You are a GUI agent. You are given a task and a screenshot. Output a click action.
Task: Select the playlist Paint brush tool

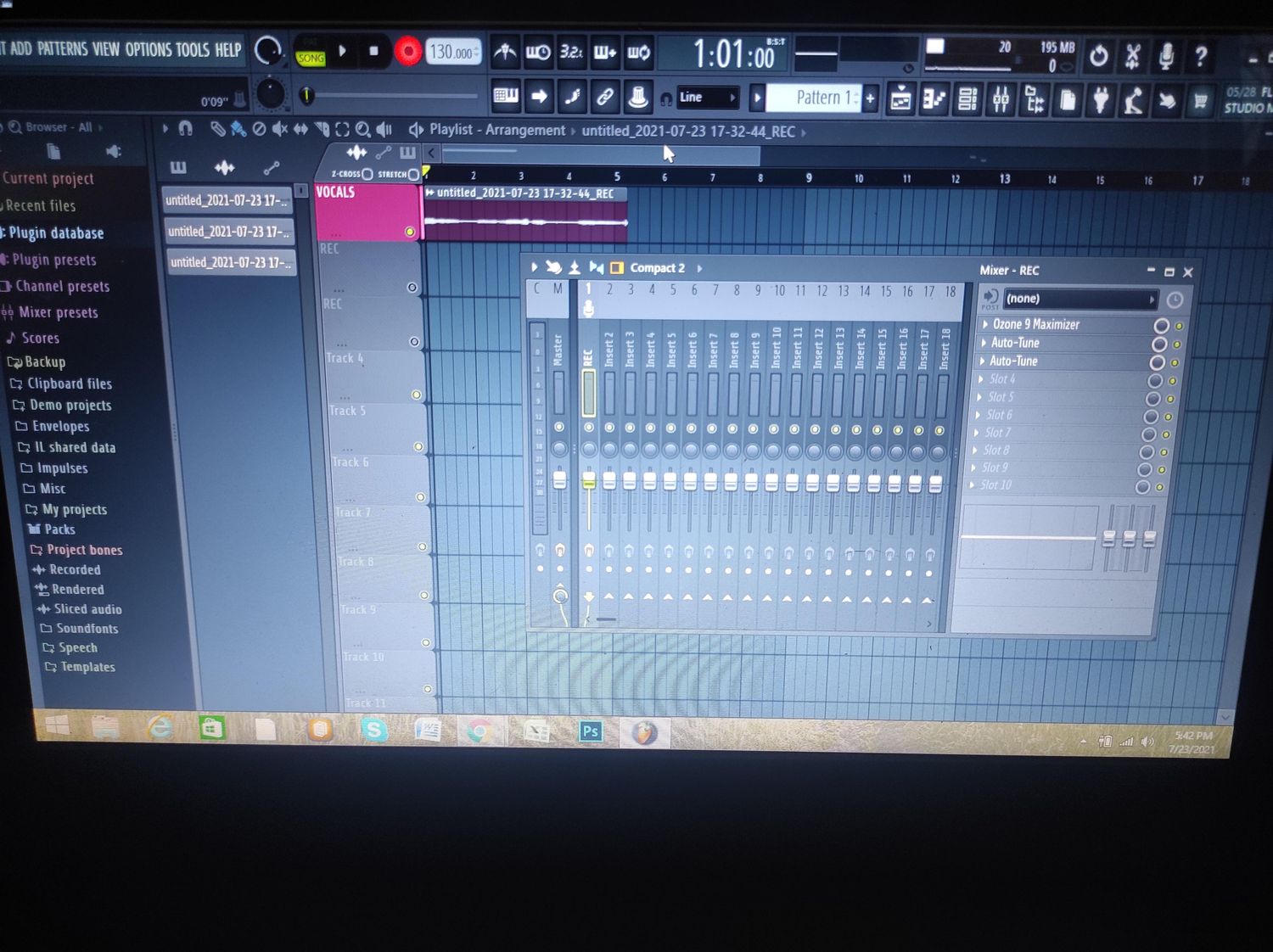click(x=238, y=129)
